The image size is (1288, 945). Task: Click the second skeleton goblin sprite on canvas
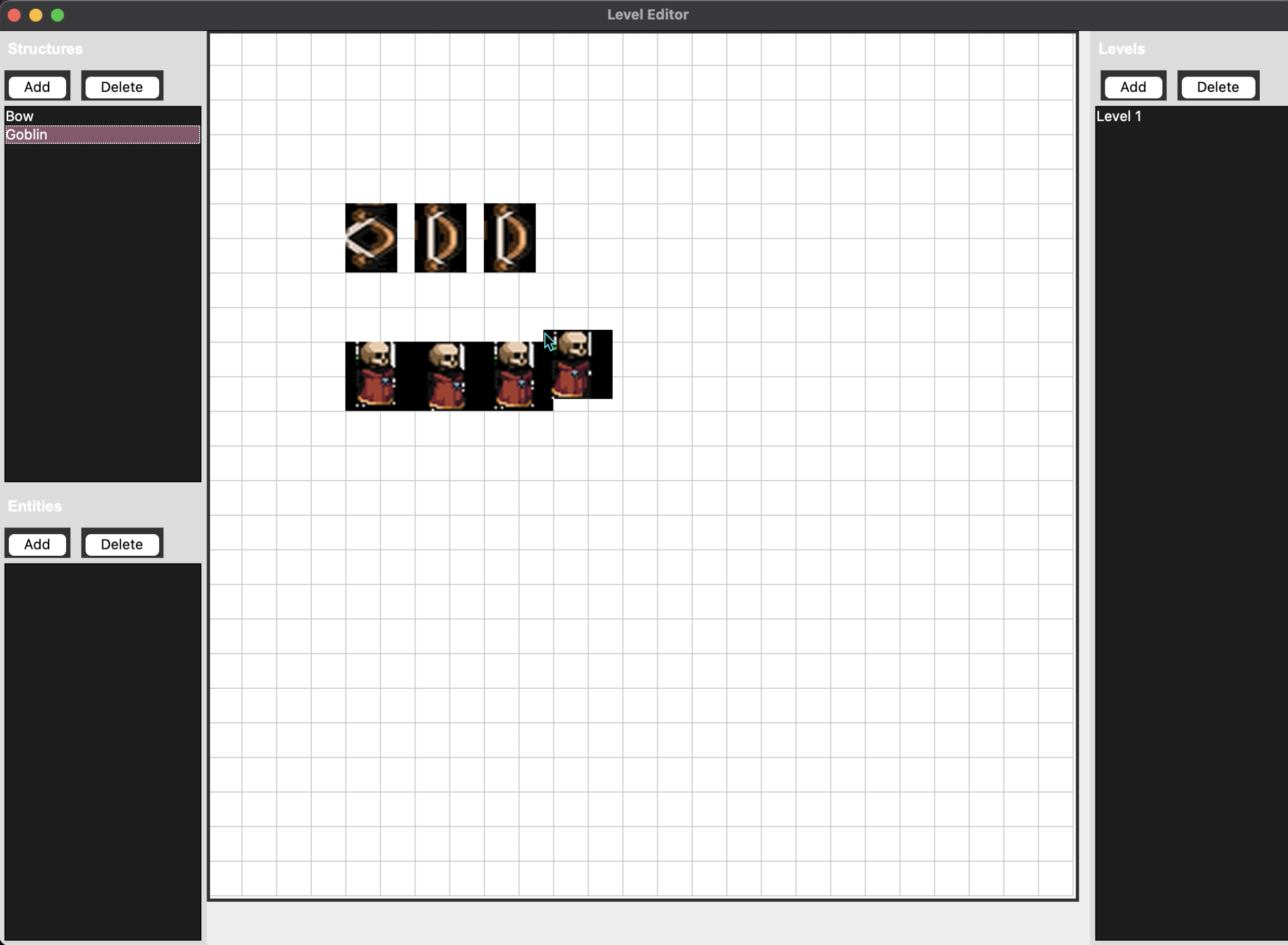(x=448, y=375)
